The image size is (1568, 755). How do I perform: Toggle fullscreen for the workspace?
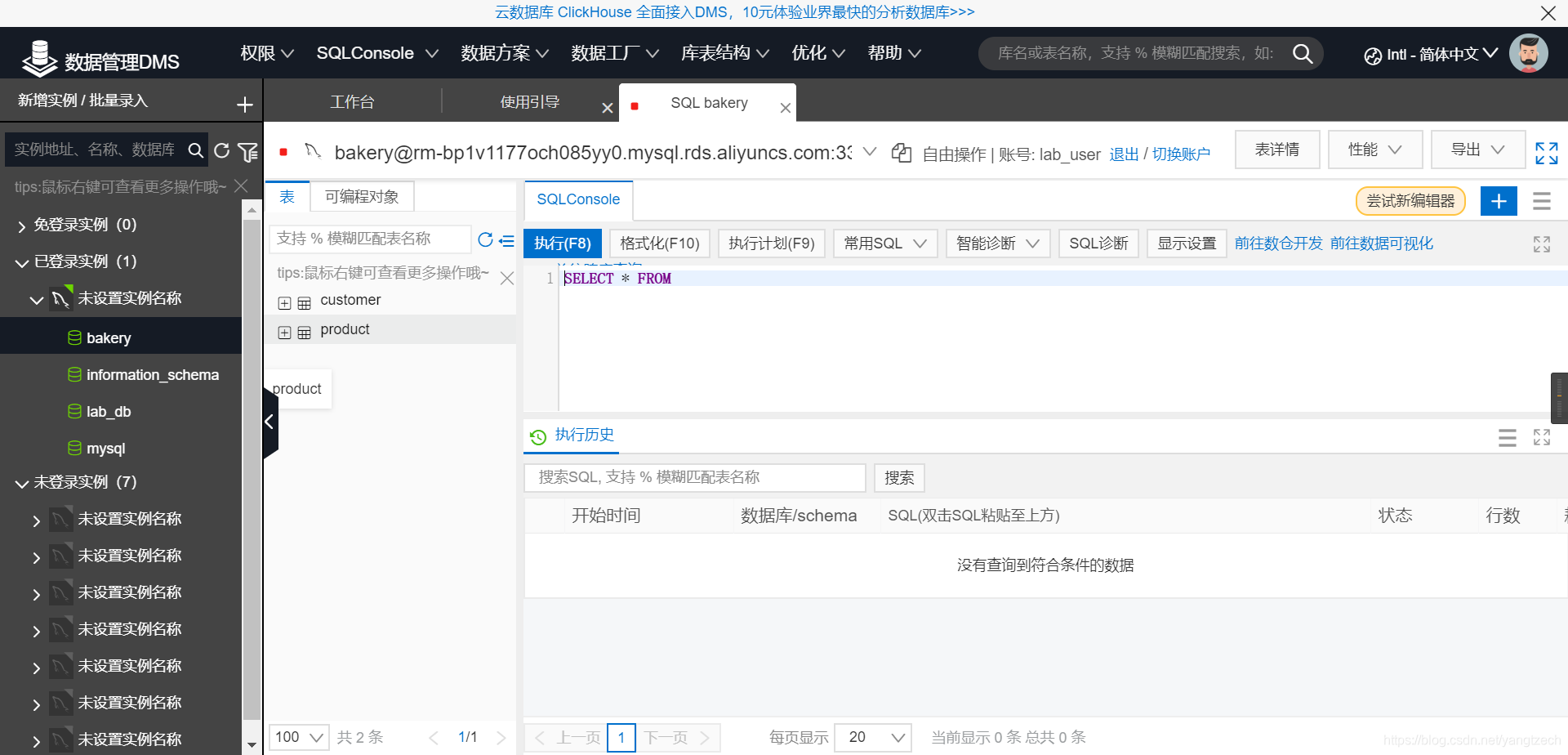(1546, 153)
